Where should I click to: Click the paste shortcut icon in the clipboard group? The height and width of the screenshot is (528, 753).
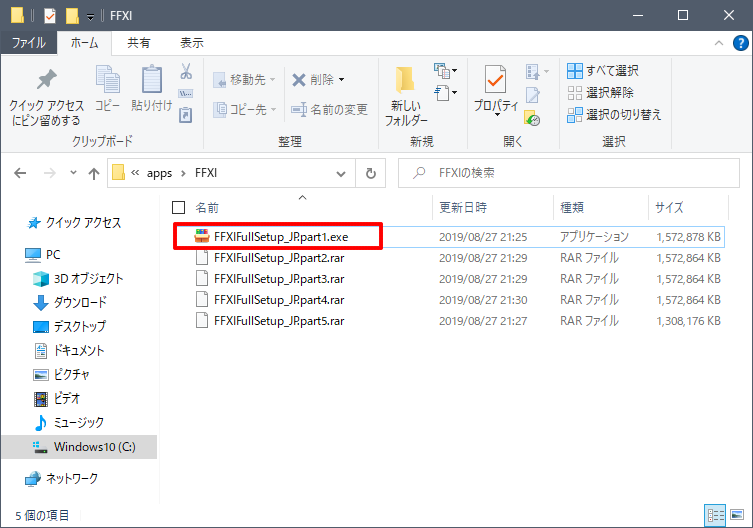point(186,115)
